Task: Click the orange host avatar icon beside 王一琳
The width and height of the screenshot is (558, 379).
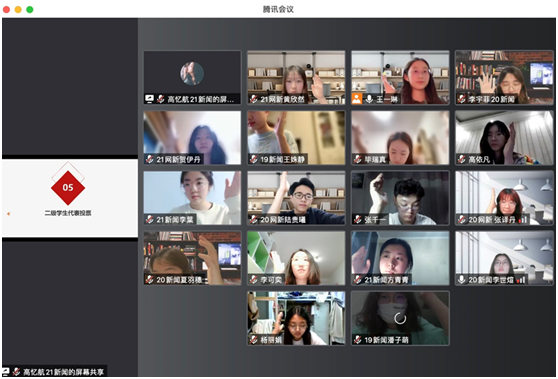Action: pyautogui.click(x=357, y=99)
